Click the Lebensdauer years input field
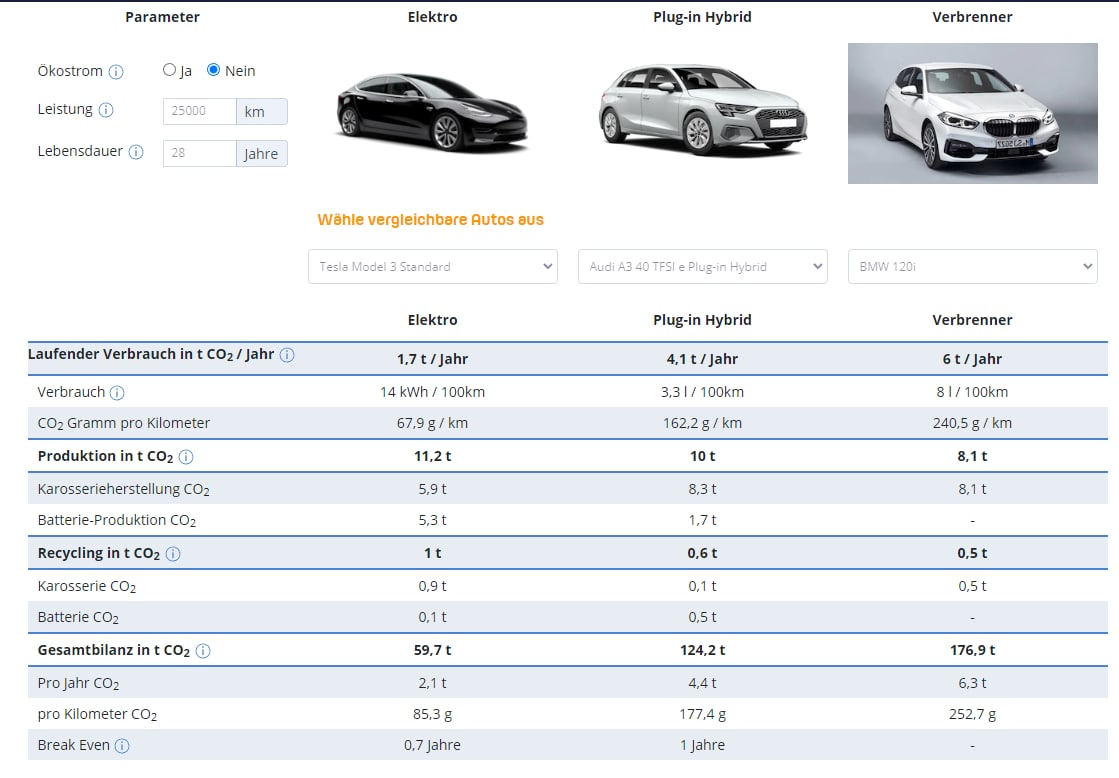Image resolution: width=1119 pixels, height=778 pixels. coord(199,153)
